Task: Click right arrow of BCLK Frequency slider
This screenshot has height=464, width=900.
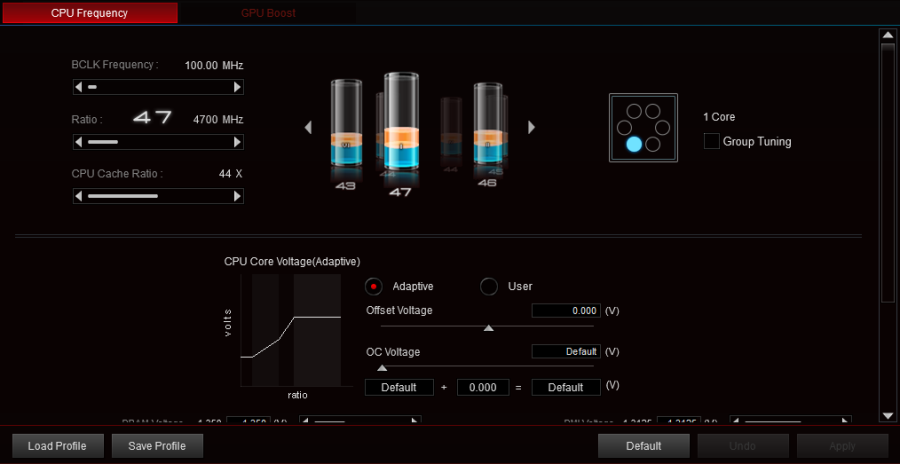Action: (237, 87)
